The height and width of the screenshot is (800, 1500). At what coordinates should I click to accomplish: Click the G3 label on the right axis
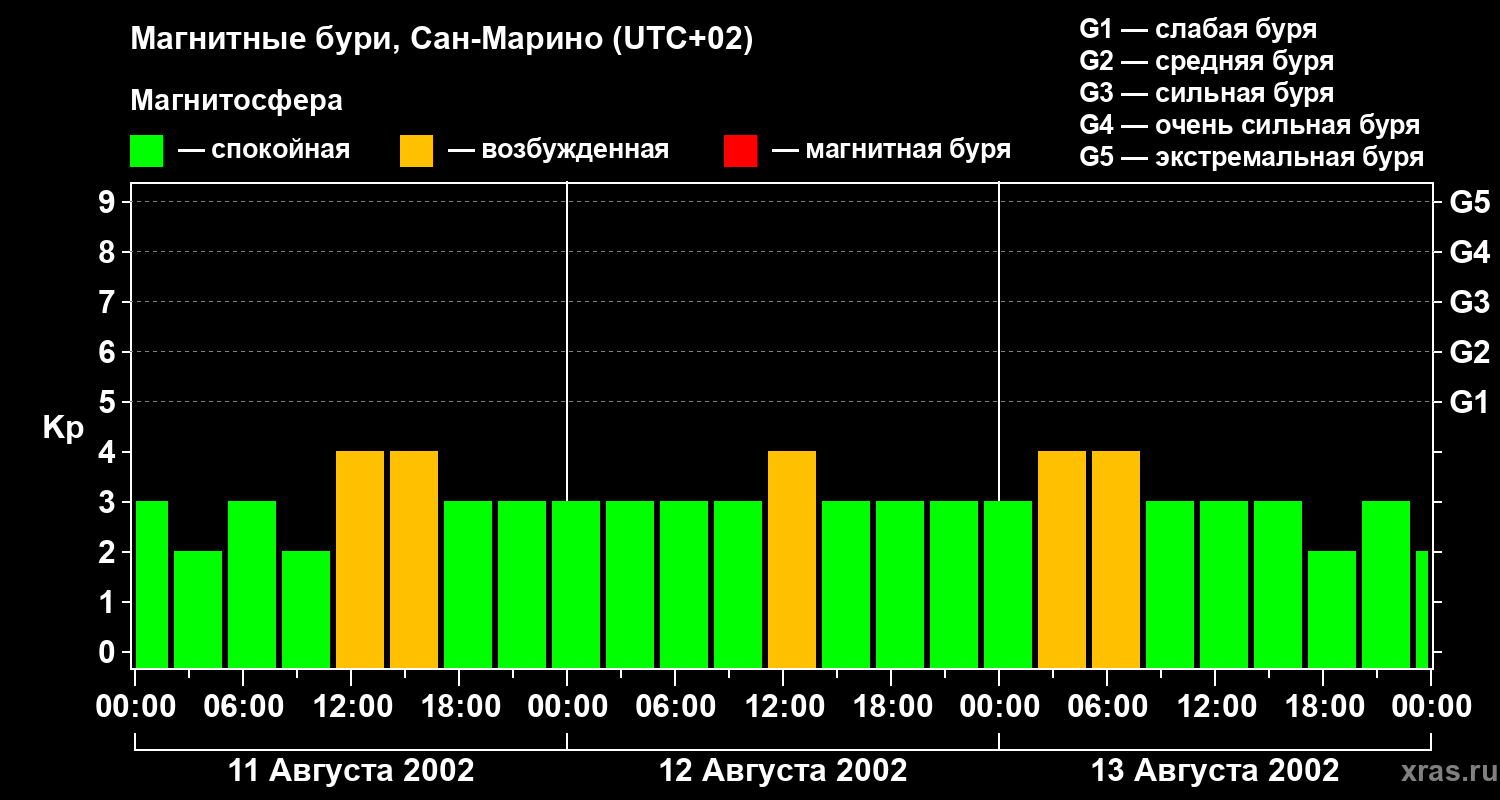[1469, 302]
